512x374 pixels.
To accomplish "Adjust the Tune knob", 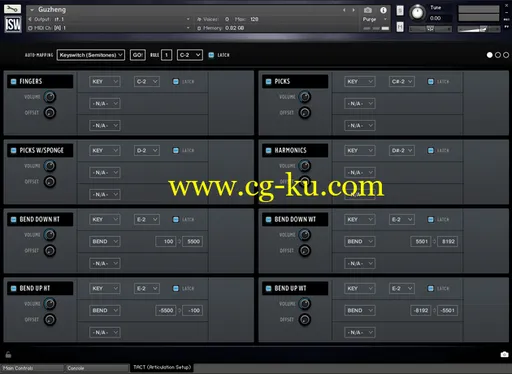I will click(x=417, y=13).
